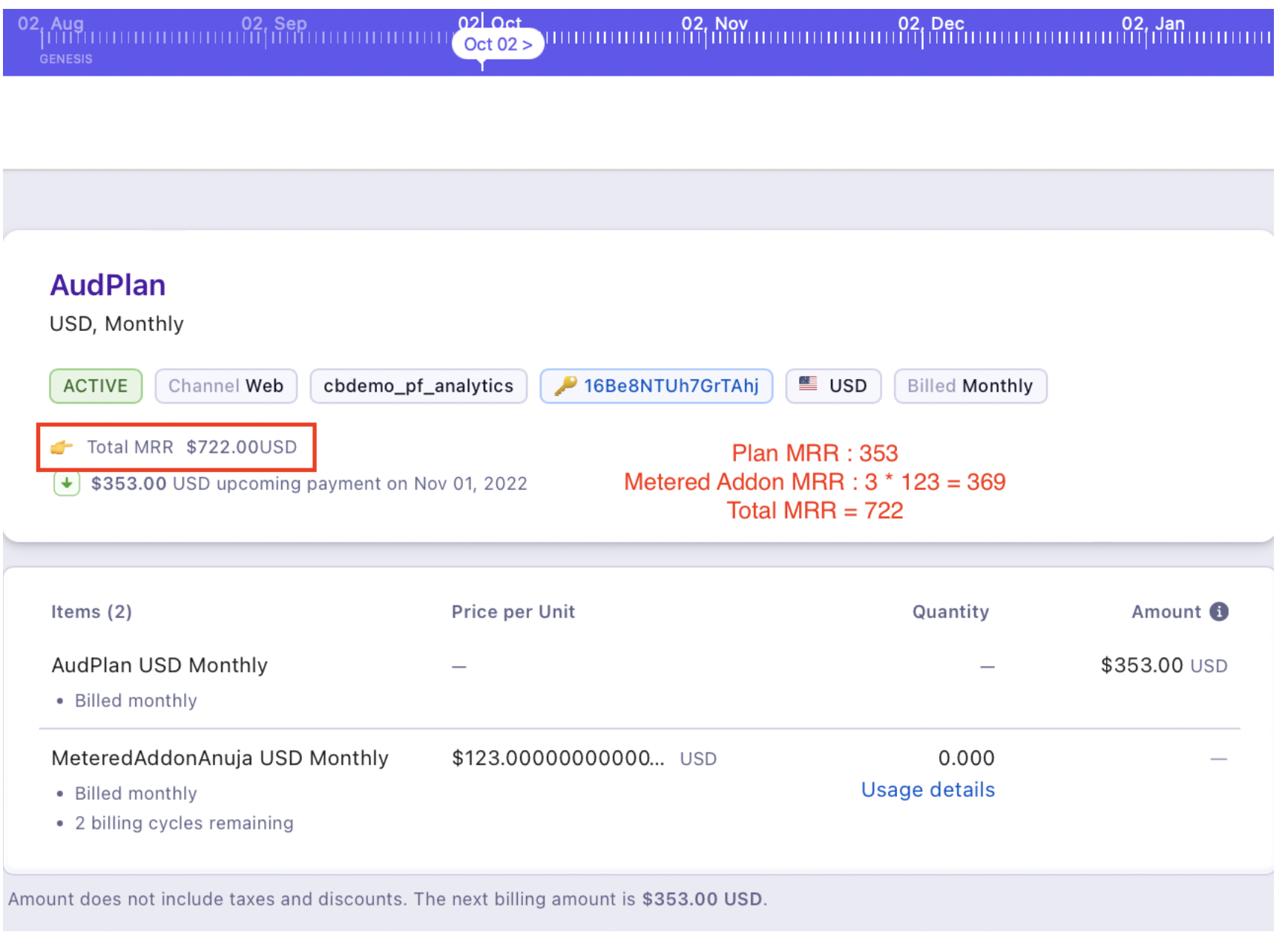Click the Total MRR $722.00USD value
Screen dimensions: 1288x935
(x=241, y=447)
